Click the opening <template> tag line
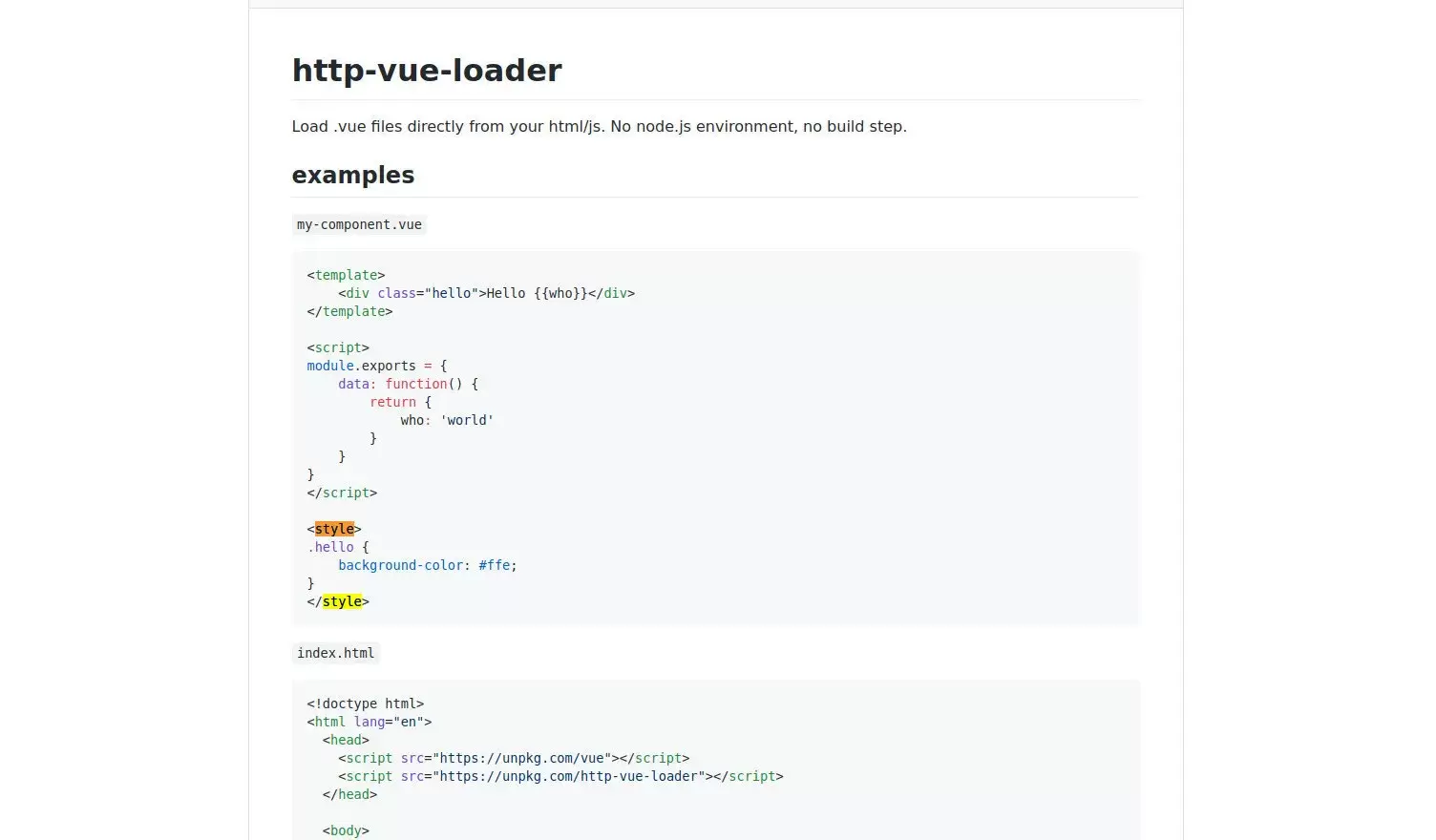This screenshot has height=840, width=1436. coord(347,275)
